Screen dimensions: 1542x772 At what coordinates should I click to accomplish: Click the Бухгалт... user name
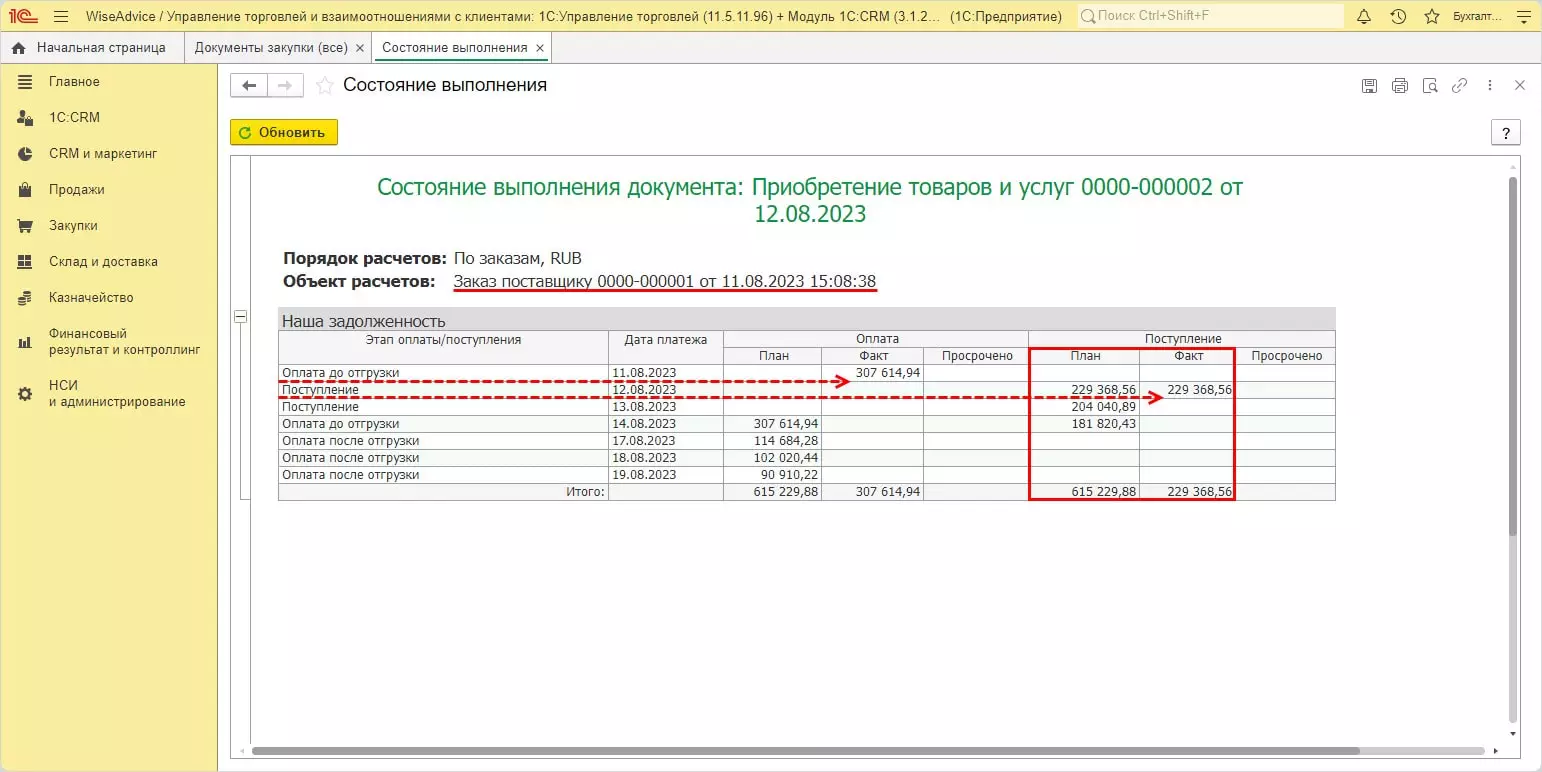click(x=1478, y=17)
